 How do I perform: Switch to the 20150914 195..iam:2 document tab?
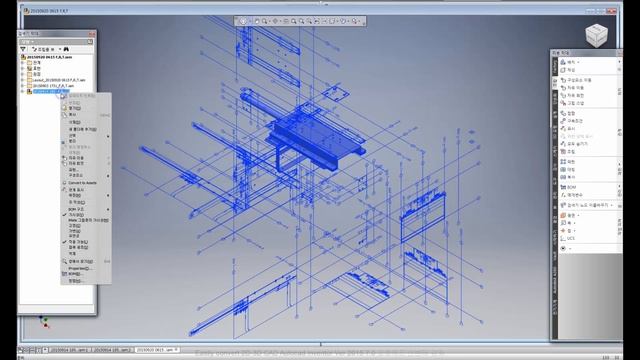(x=112, y=350)
